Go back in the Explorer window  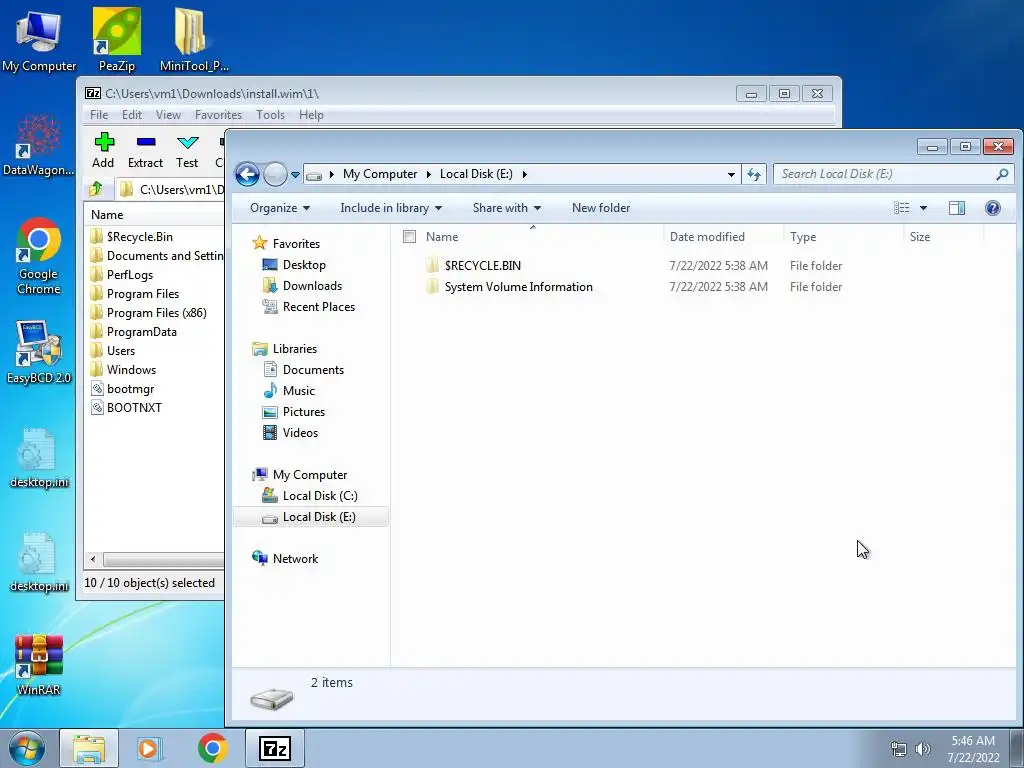coord(248,174)
